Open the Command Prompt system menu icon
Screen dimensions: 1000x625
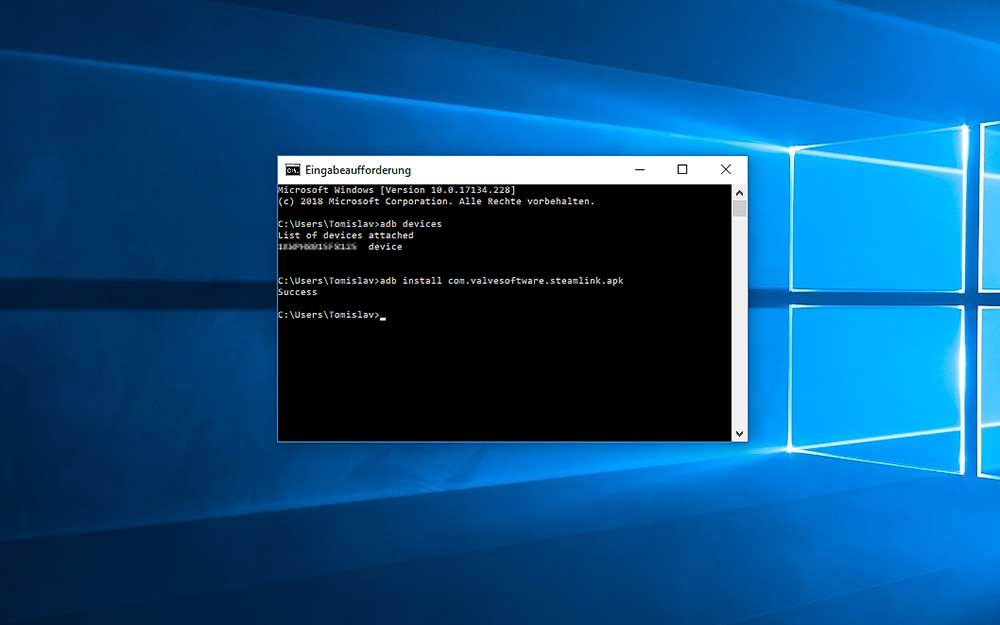click(x=292, y=170)
